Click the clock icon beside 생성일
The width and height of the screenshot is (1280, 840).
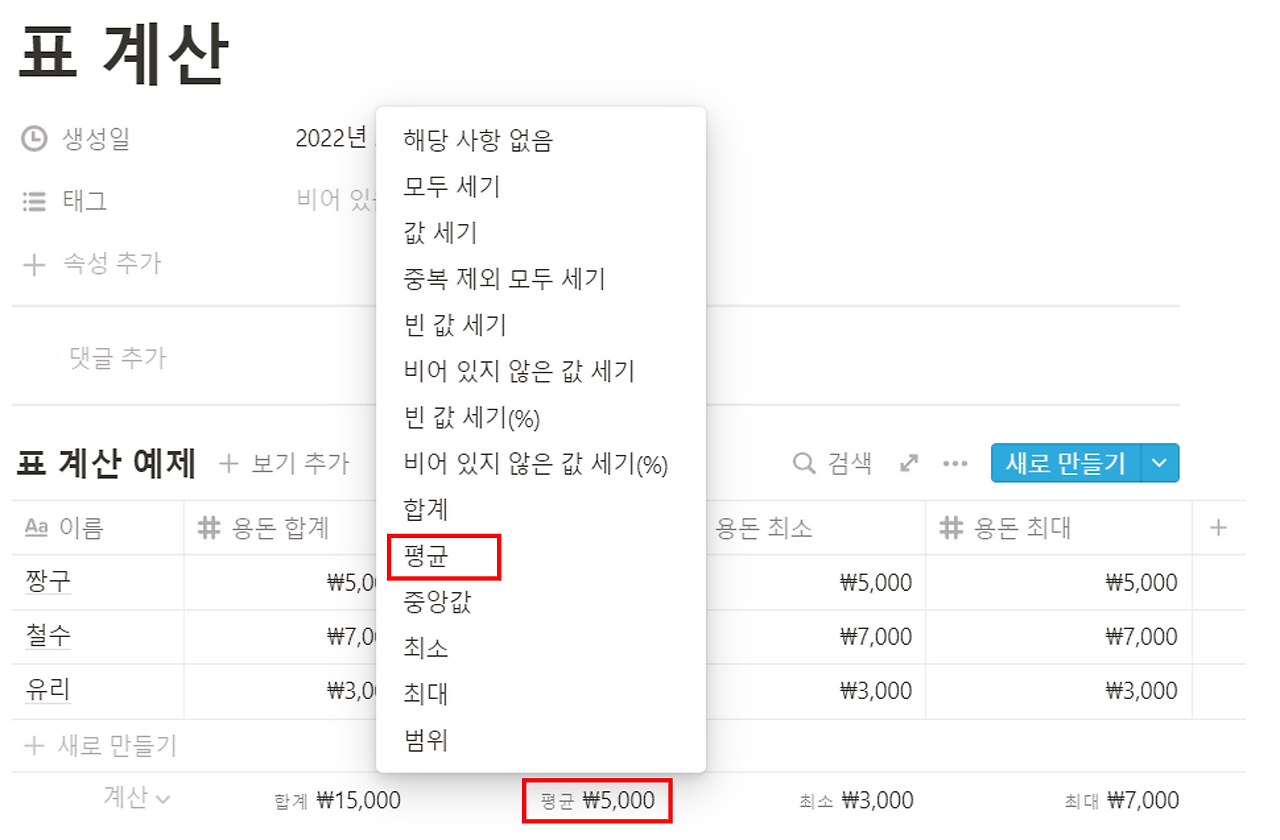tap(35, 139)
